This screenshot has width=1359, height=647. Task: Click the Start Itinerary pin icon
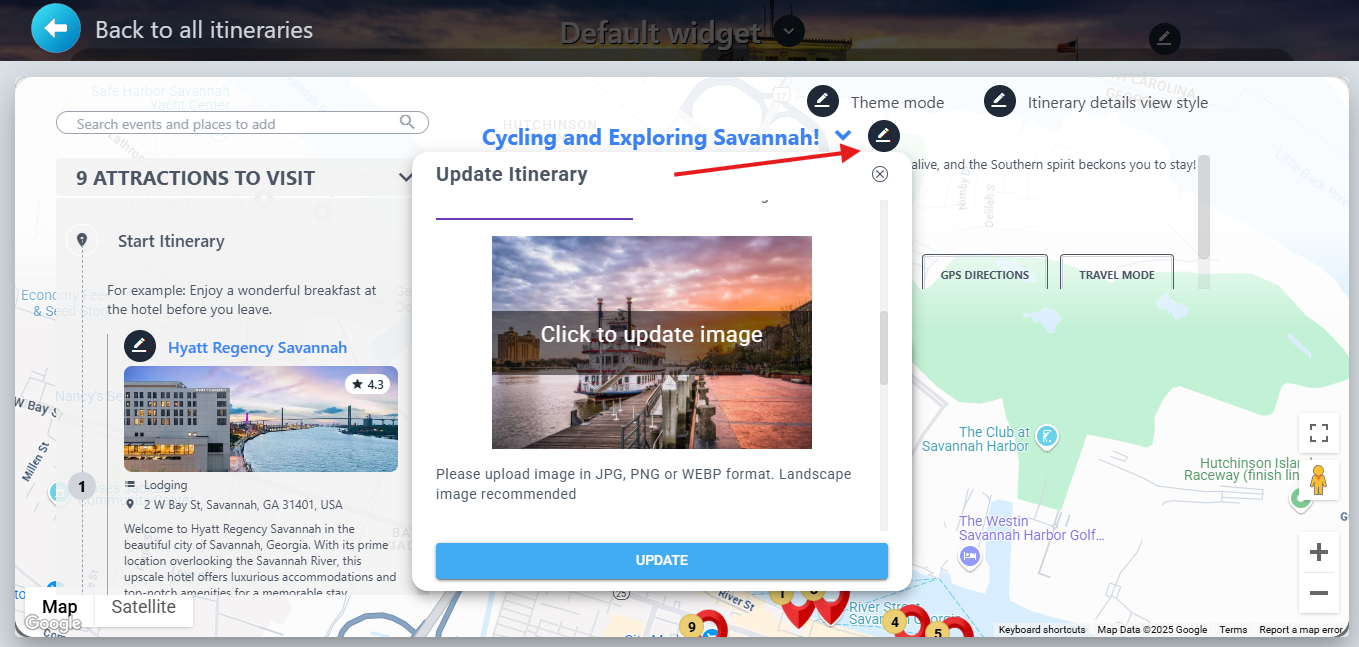click(82, 240)
